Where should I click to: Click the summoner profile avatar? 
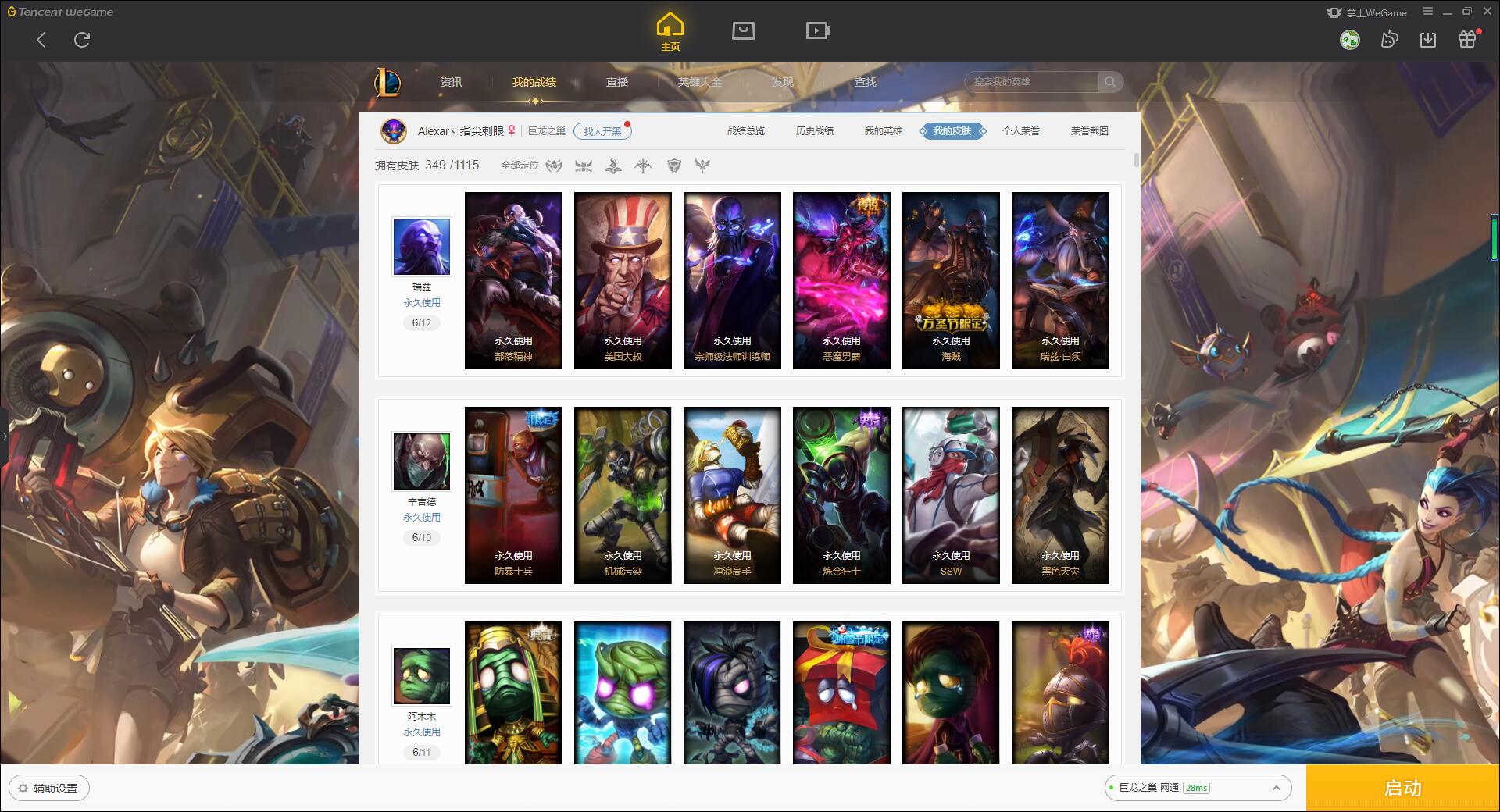click(x=394, y=131)
